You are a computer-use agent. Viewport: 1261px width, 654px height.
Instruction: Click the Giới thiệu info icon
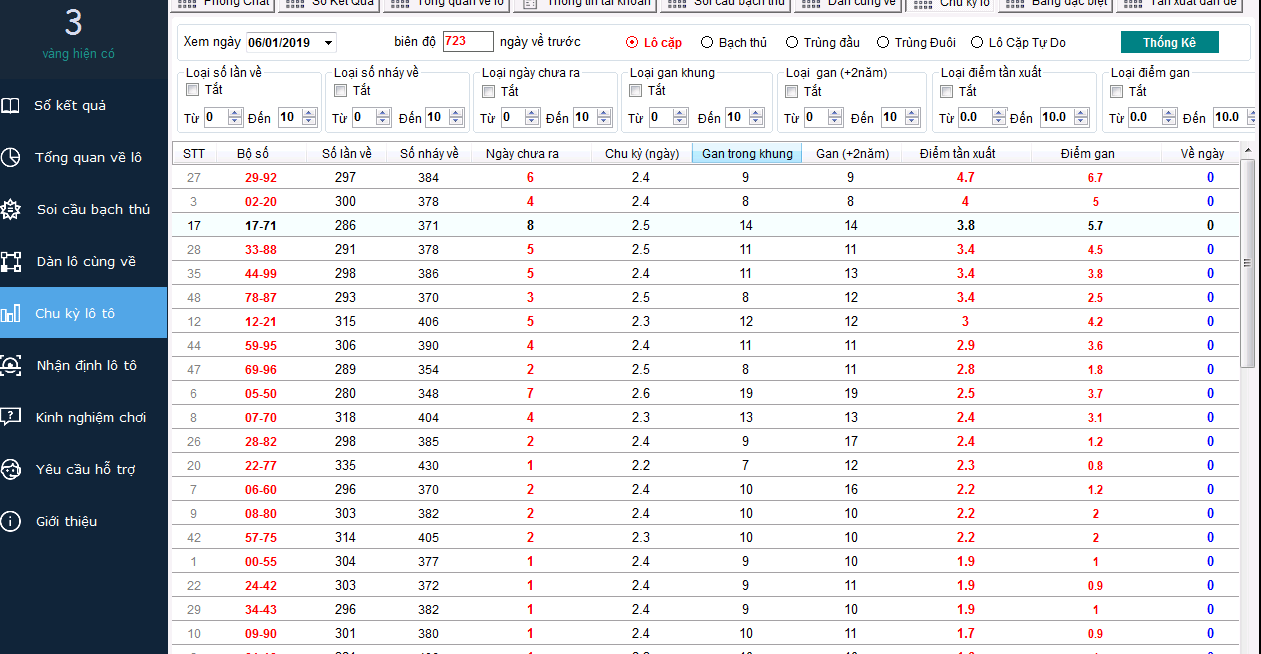point(11,521)
